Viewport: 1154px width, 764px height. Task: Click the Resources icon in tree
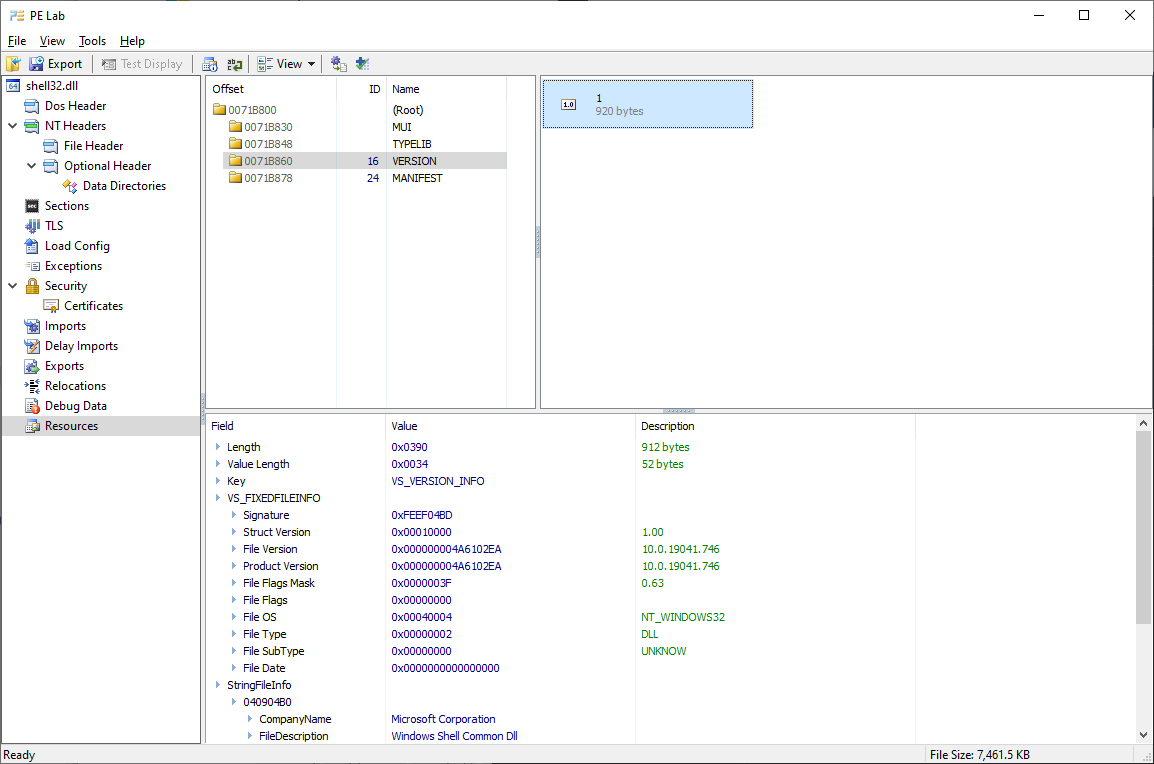coord(32,425)
